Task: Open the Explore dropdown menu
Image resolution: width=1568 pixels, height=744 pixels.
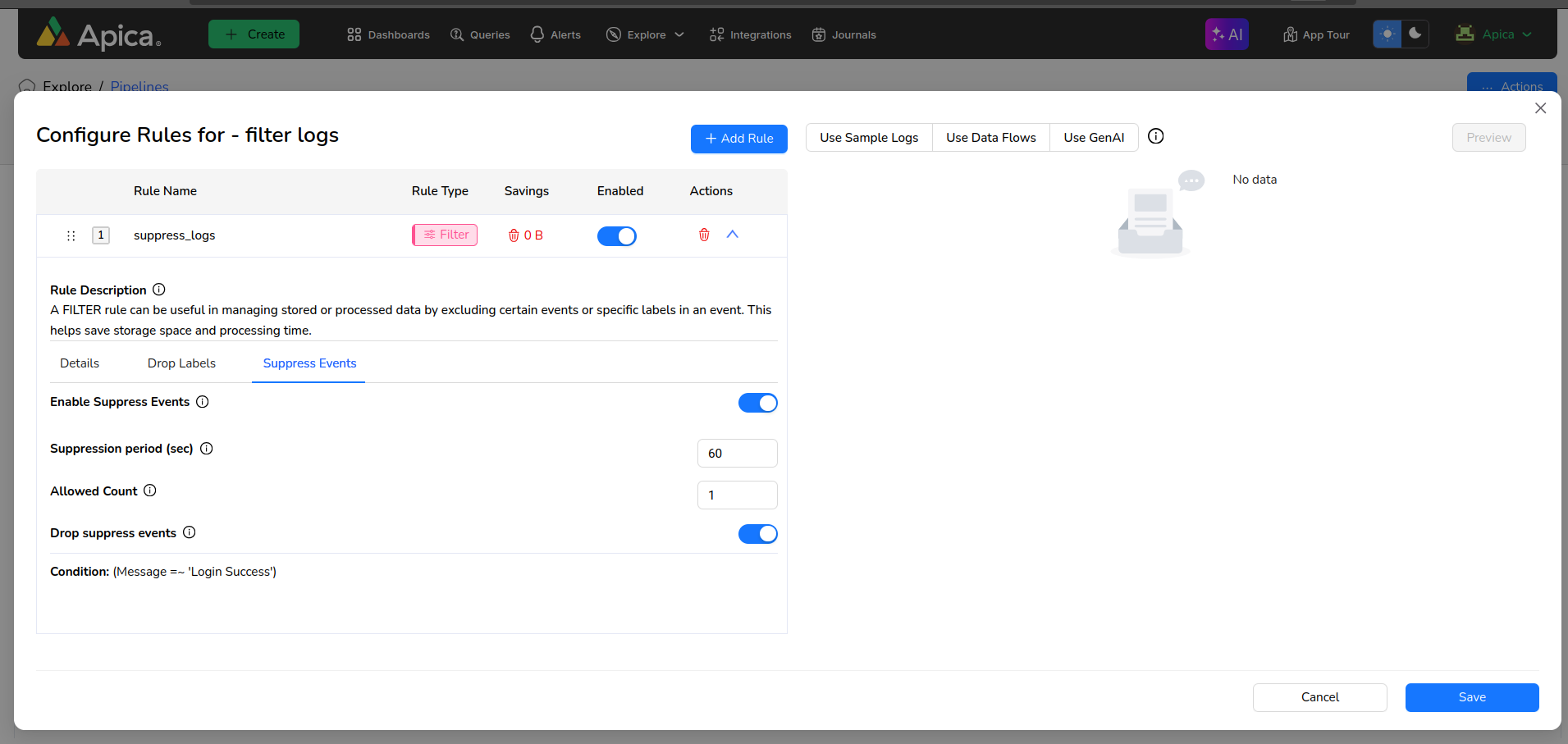Action: point(645,34)
